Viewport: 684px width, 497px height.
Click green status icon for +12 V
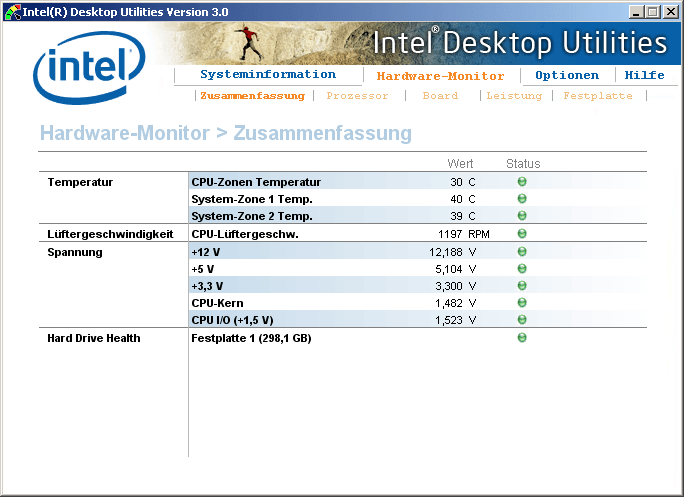tap(522, 251)
